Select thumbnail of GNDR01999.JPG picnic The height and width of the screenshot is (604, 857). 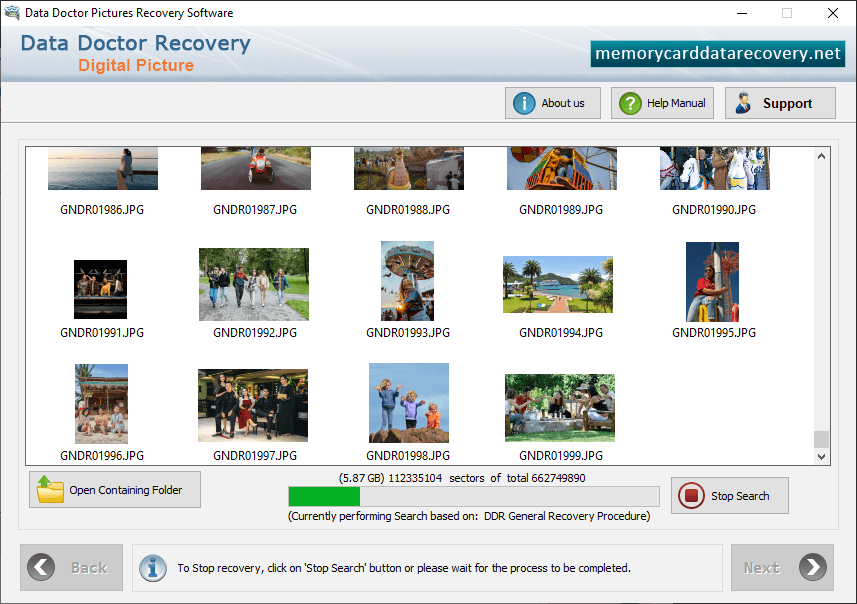click(x=560, y=408)
